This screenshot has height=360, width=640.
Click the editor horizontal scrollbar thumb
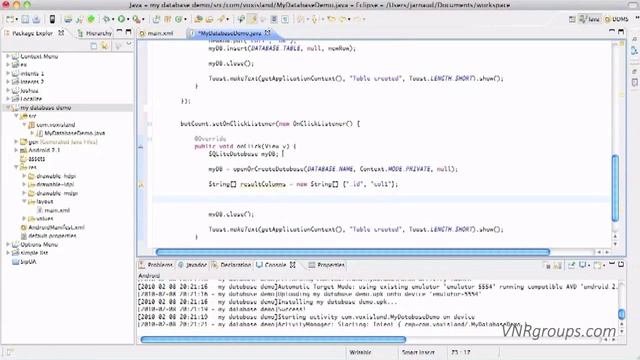click(x=353, y=252)
